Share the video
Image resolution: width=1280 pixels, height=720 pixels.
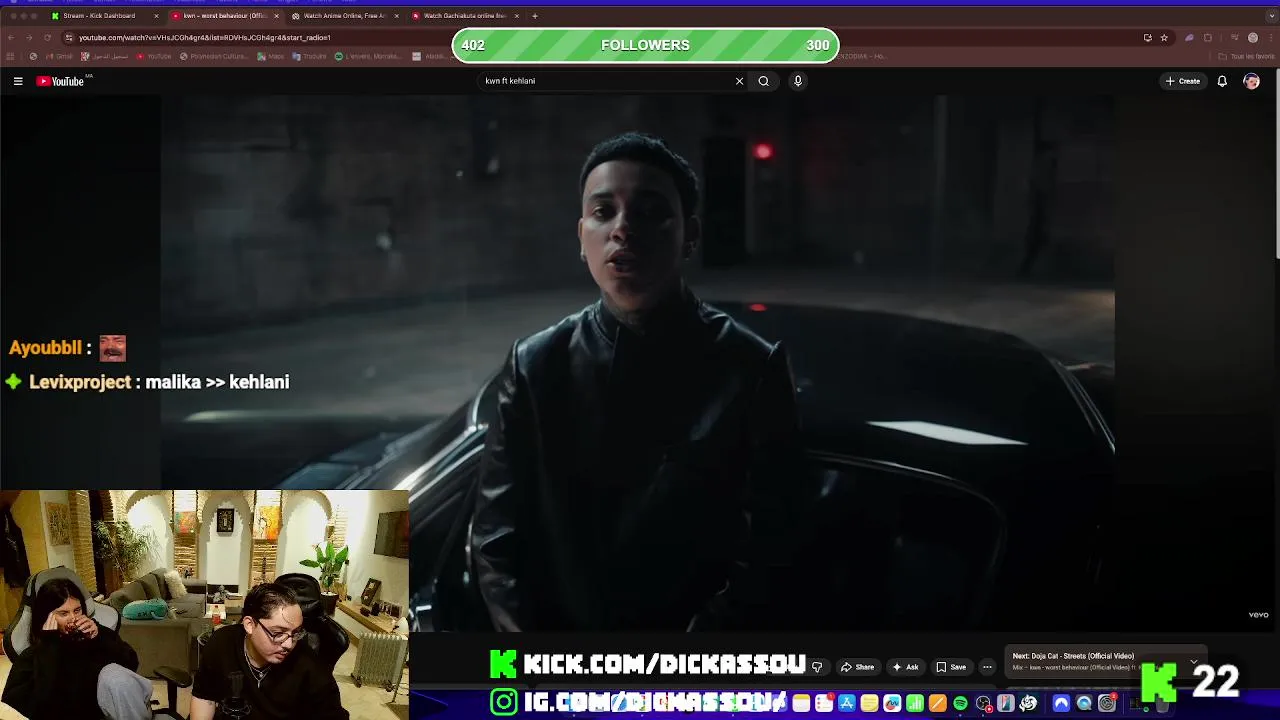coord(857,667)
